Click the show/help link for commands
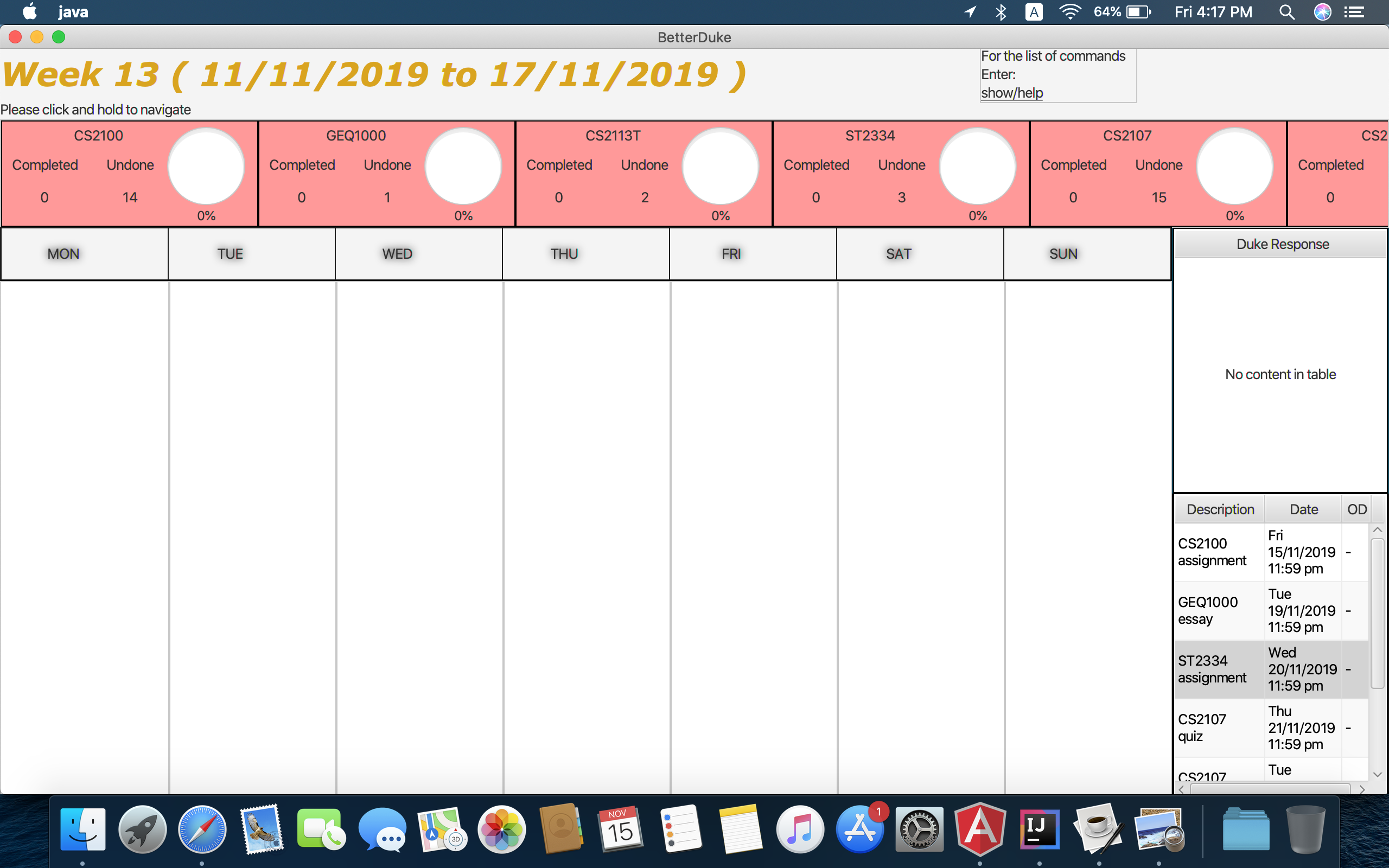 (x=1010, y=91)
